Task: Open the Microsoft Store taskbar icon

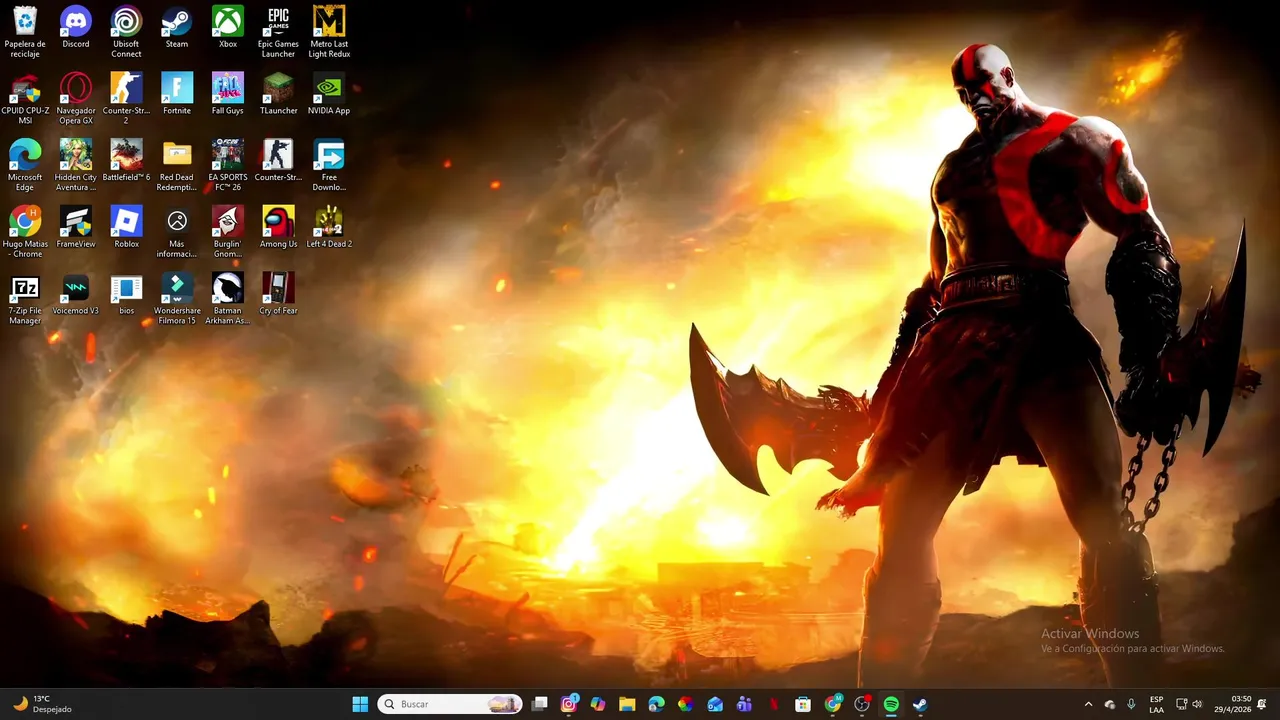Action: [x=803, y=704]
